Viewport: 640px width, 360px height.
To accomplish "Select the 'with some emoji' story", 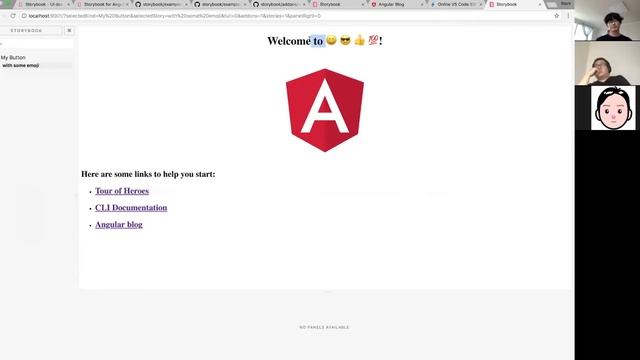I will (x=20, y=65).
